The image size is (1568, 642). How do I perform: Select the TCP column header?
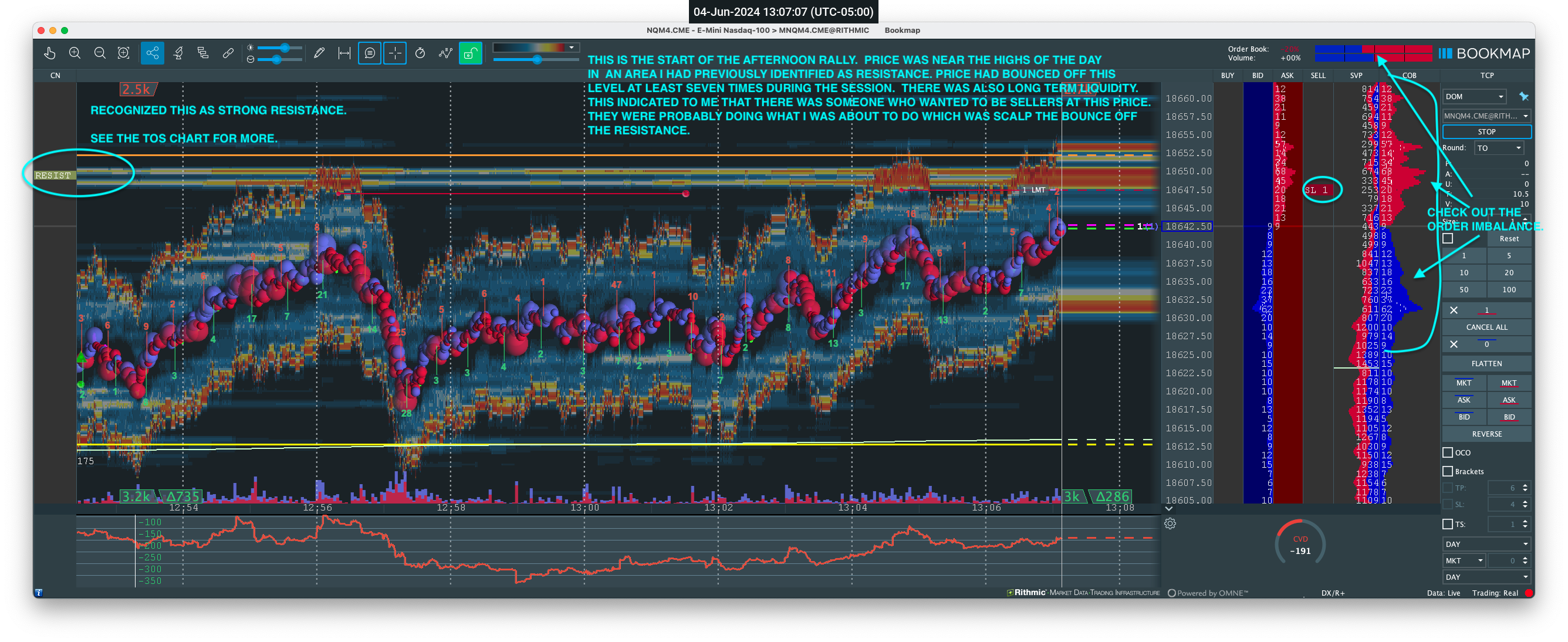(1486, 76)
